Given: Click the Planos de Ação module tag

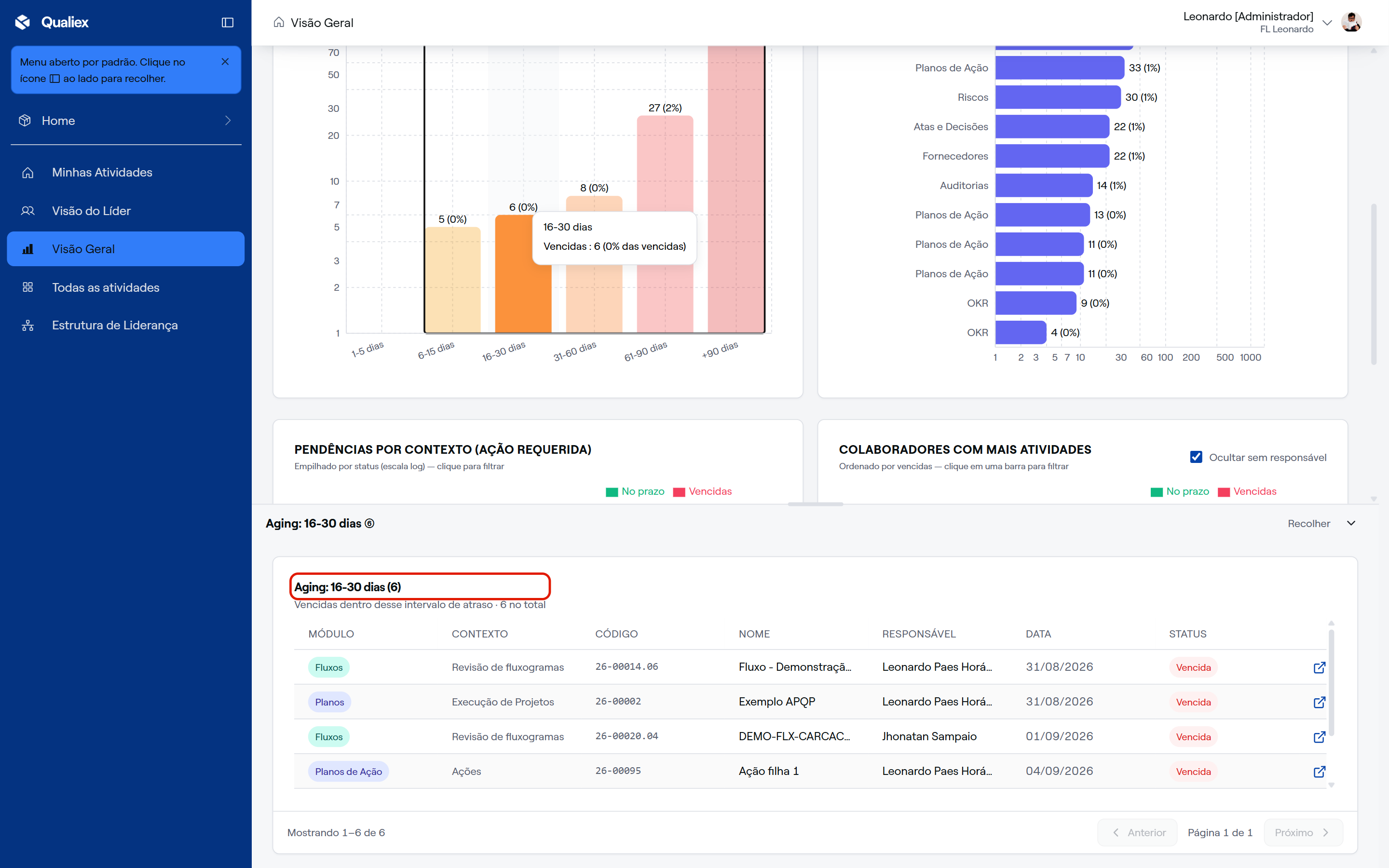Looking at the screenshot, I should 348,772.
